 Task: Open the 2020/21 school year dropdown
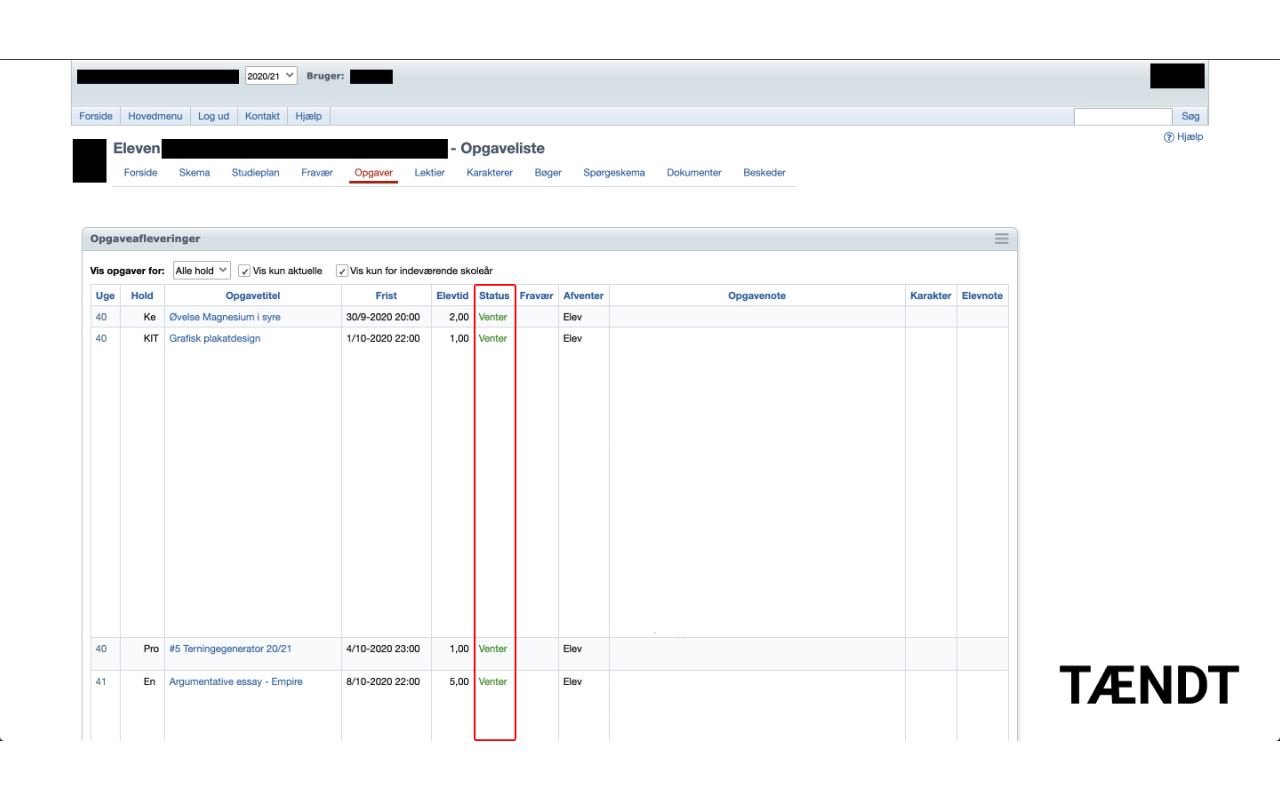pyautogui.click(x=271, y=76)
